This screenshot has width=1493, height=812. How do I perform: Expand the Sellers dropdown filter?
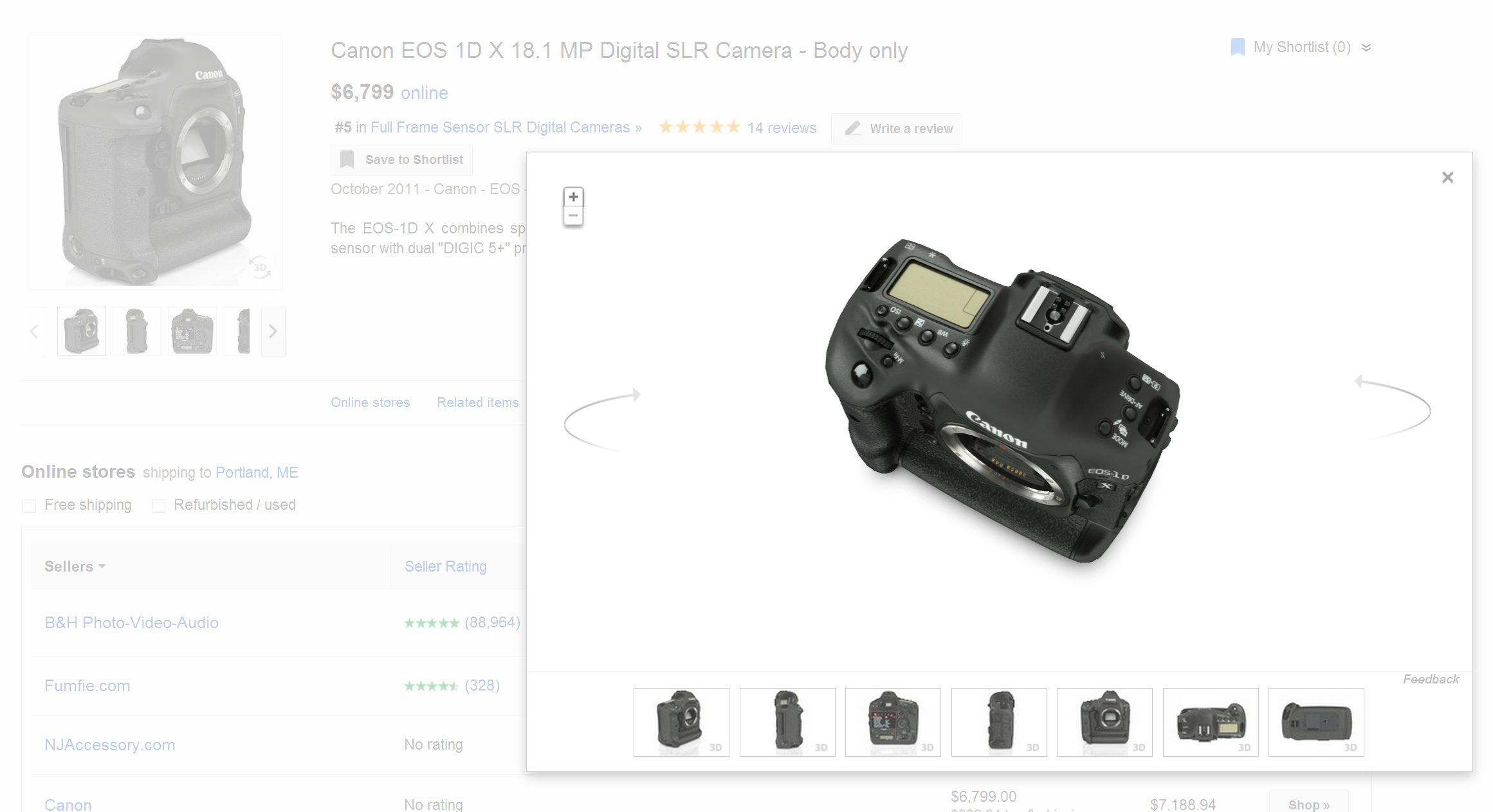74,566
